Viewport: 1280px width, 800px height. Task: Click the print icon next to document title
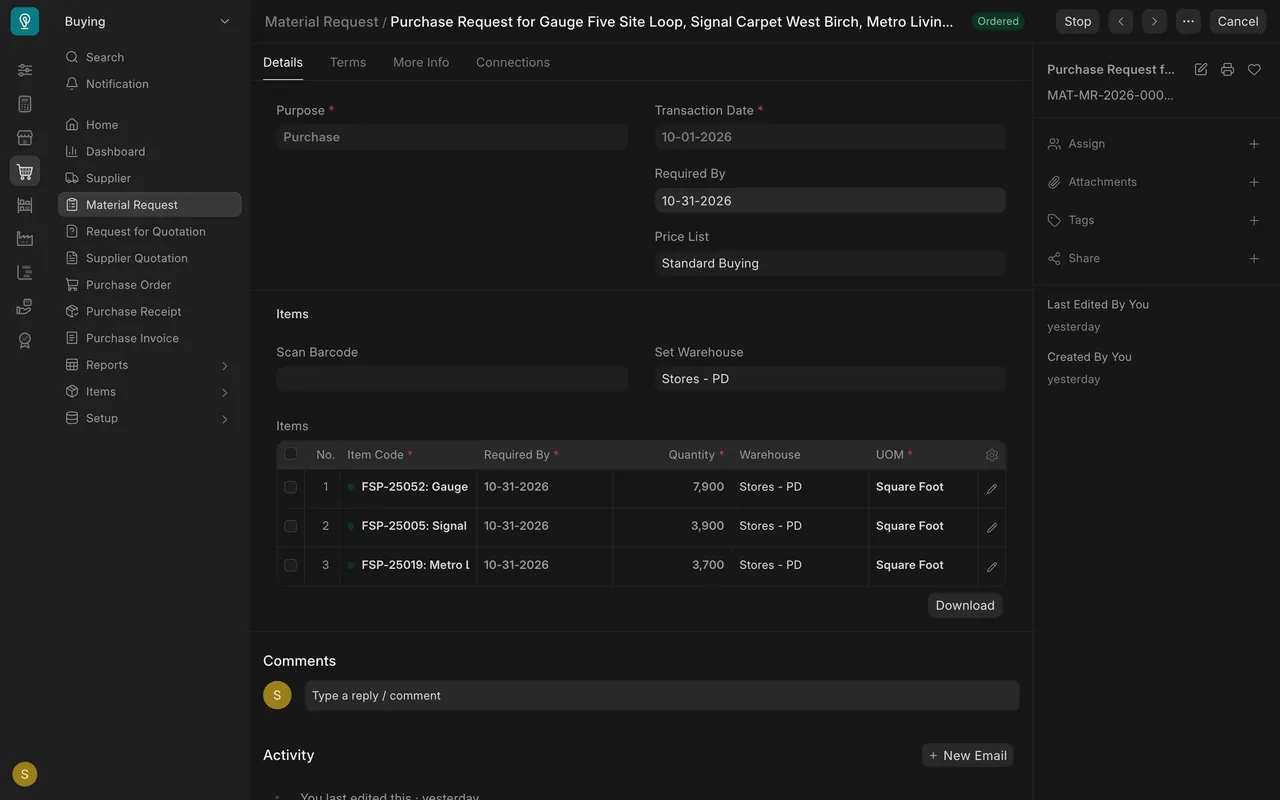(x=1227, y=69)
